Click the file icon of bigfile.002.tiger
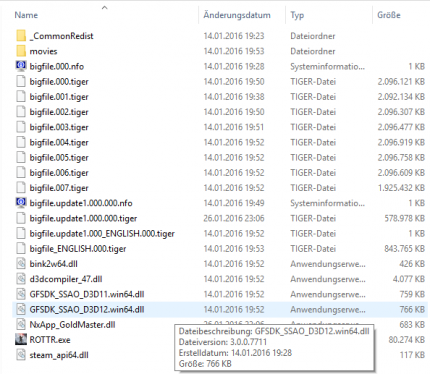 click(21, 112)
